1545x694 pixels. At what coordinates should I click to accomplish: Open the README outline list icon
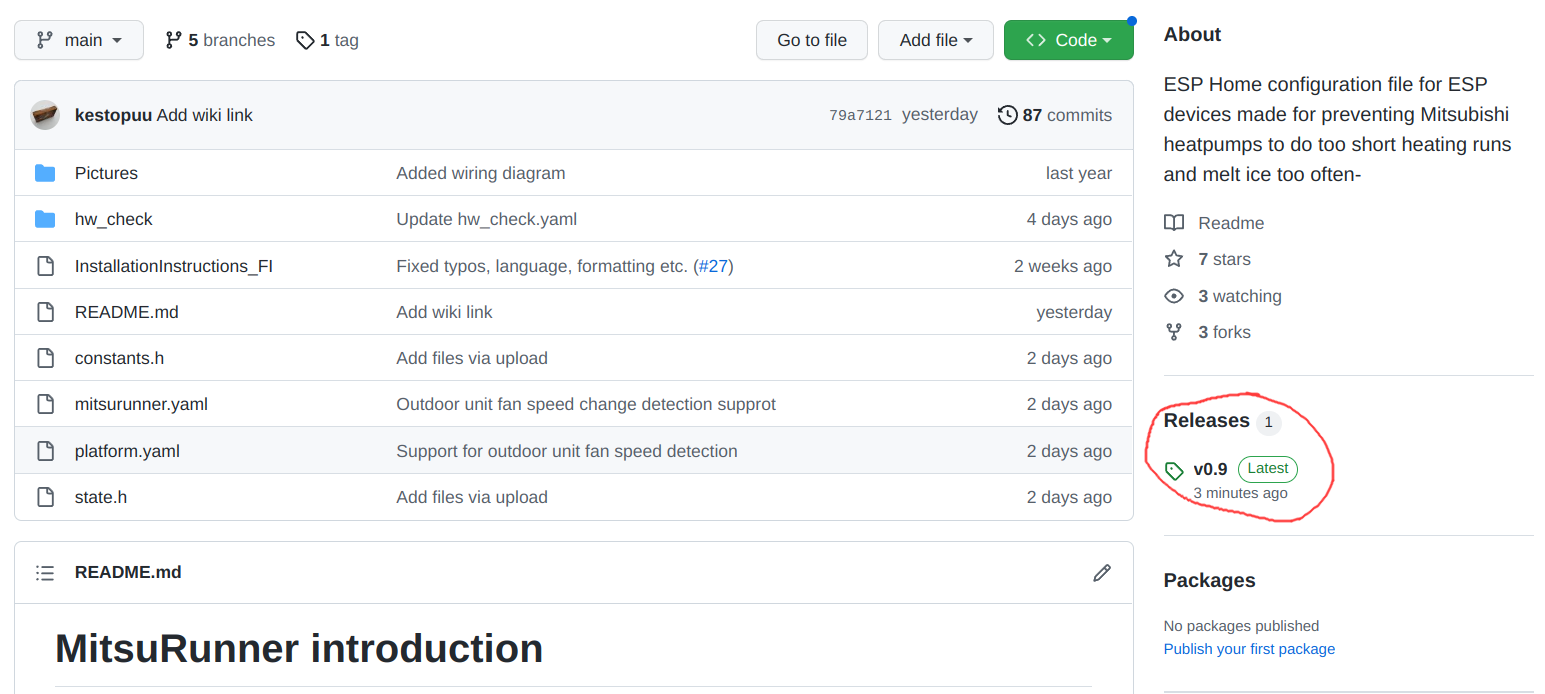click(45, 573)
